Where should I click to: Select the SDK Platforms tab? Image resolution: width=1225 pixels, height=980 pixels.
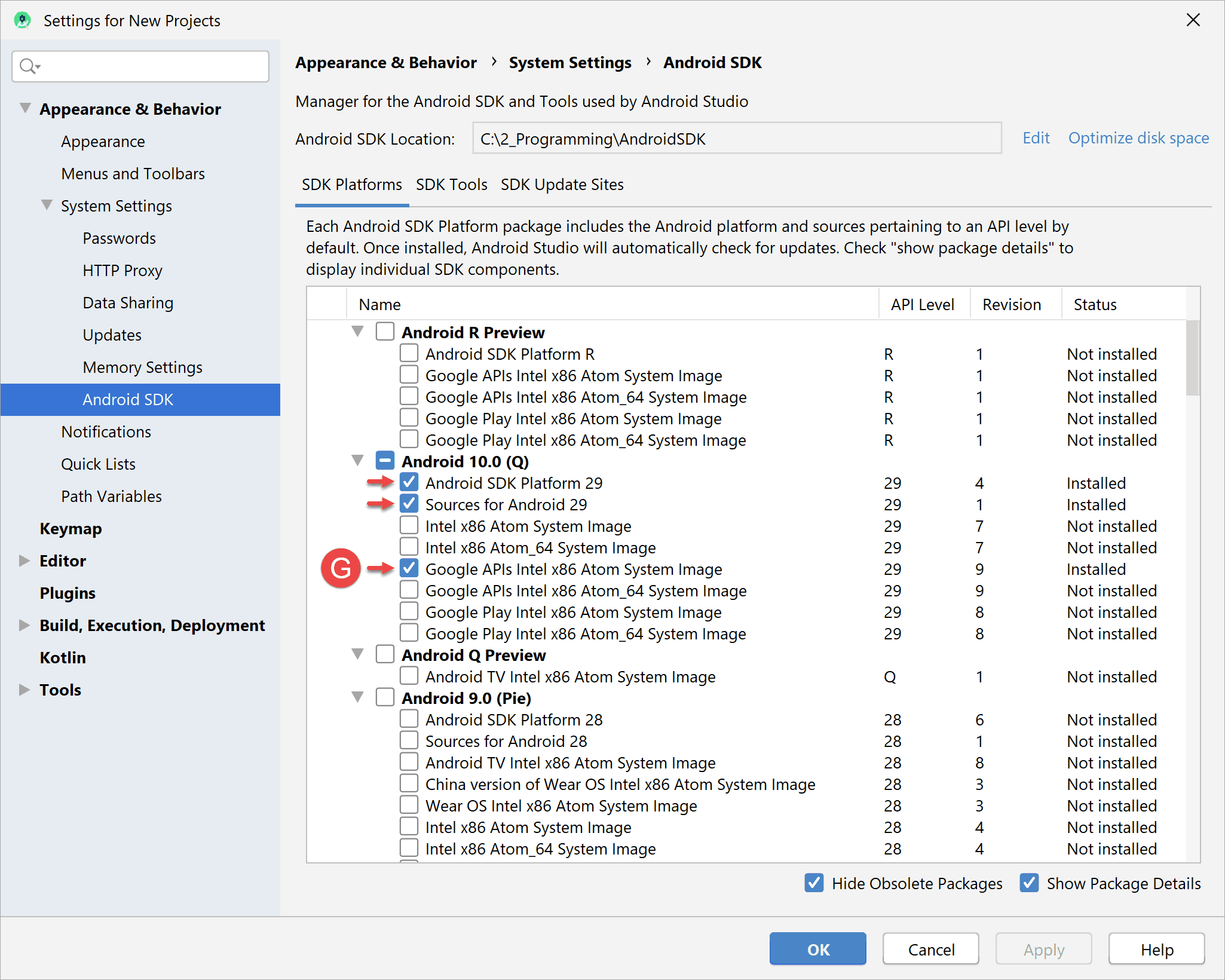[352, 185]
